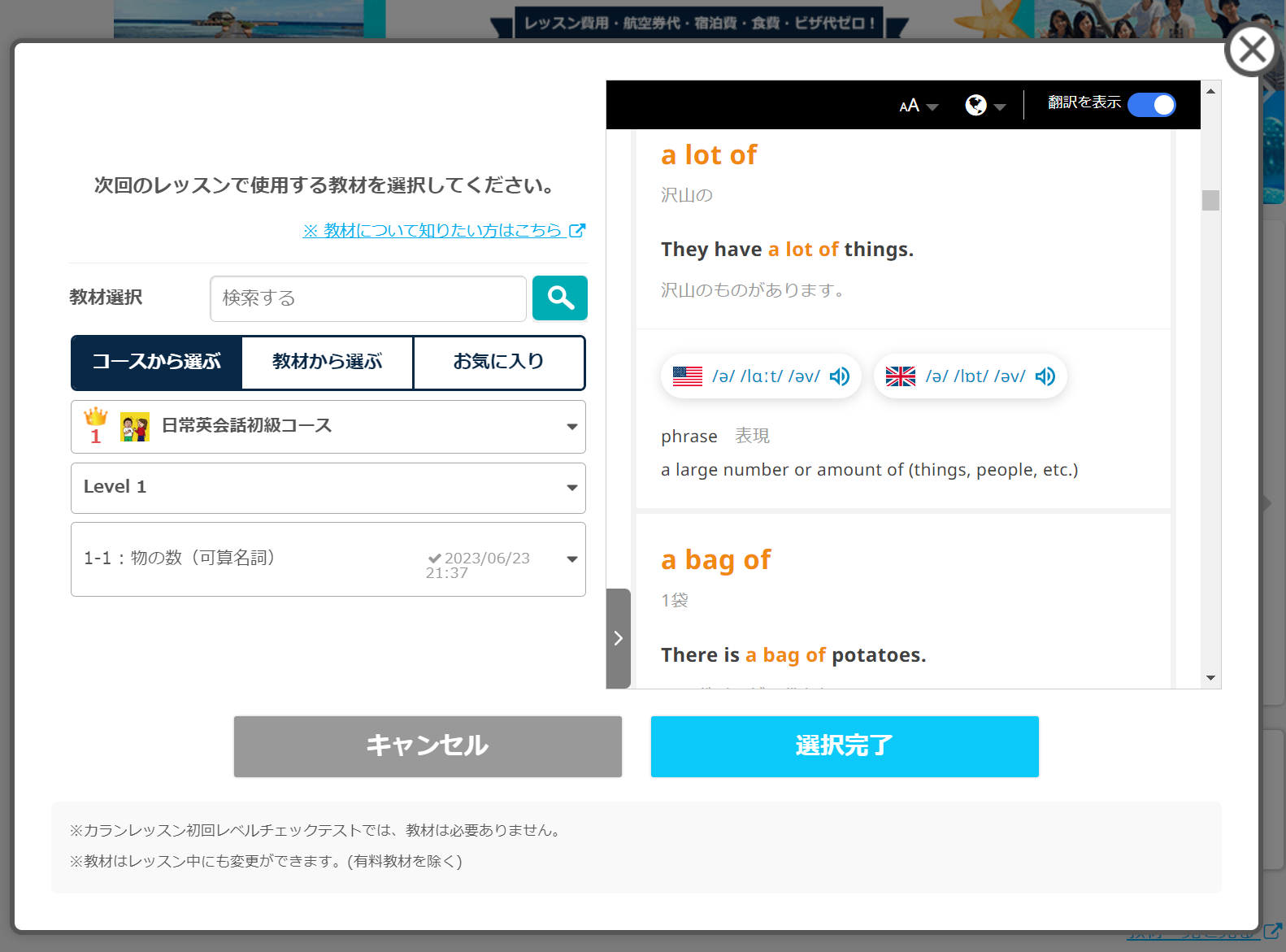This screenshot has height=952, width=1286.
Task: Switch to the 教材から選ぶ tab
Action: [x=328, y=363]
